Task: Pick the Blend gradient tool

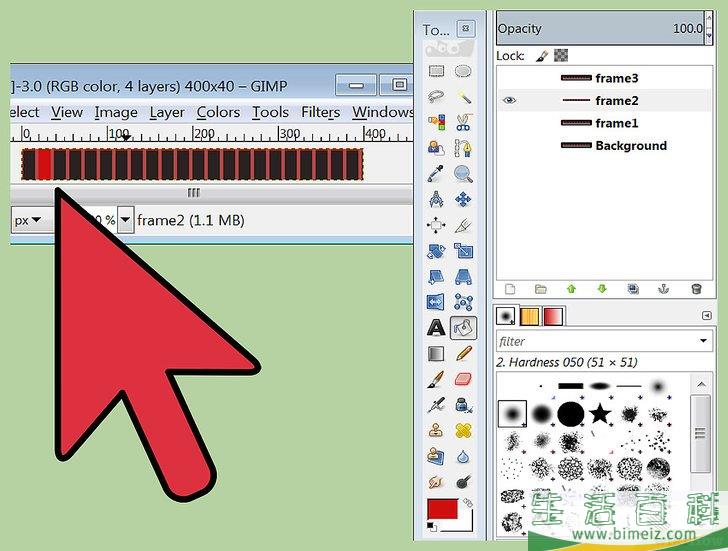Action: pos(436,354)
